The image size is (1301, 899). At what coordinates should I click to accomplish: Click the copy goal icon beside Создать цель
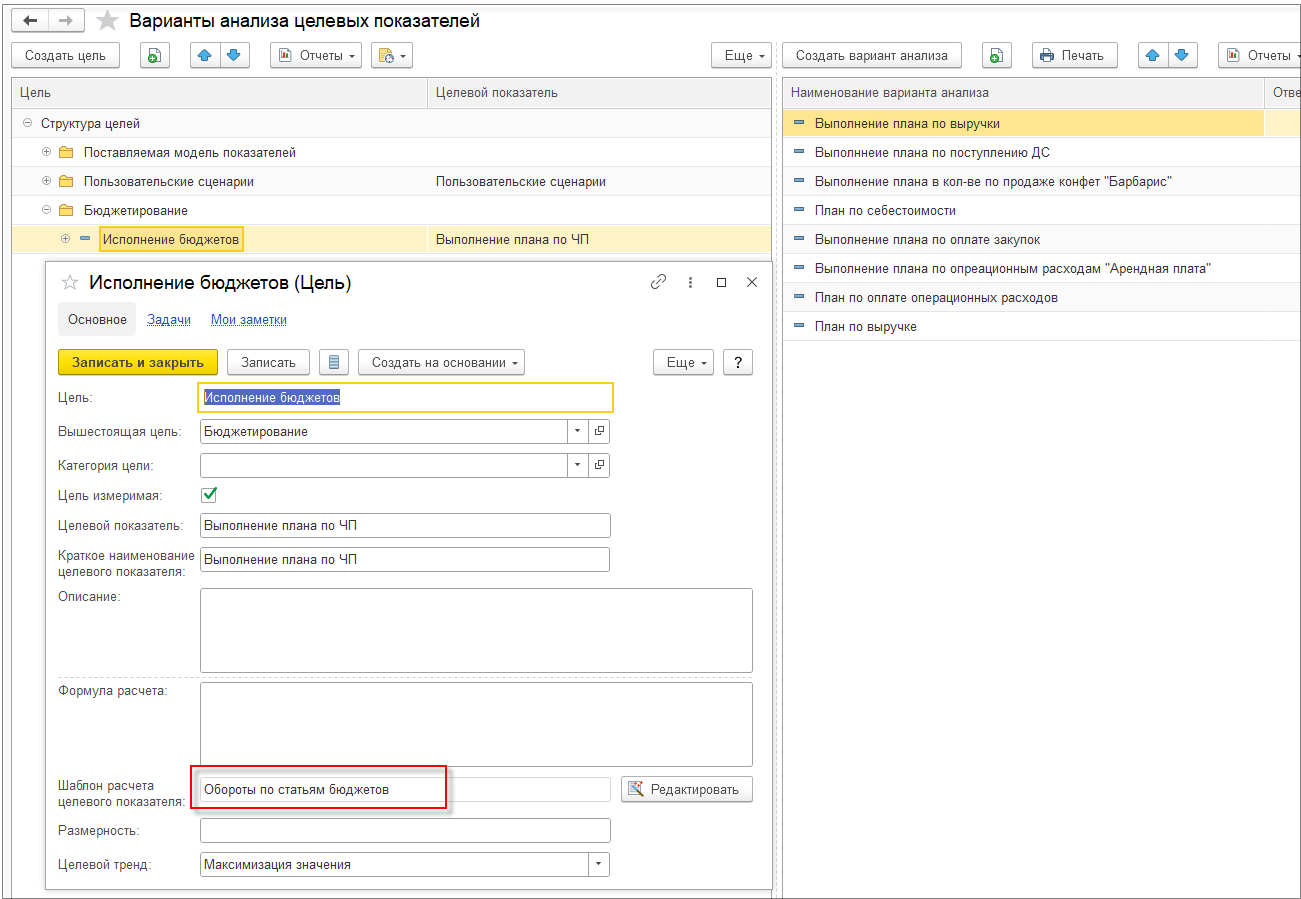tap(155, 56)
